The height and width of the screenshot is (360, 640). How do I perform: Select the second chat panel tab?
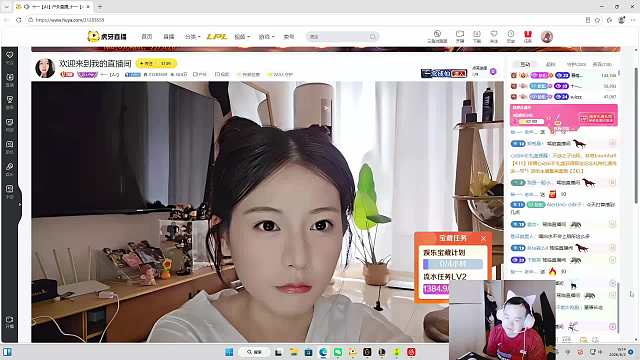click(551, 64)
